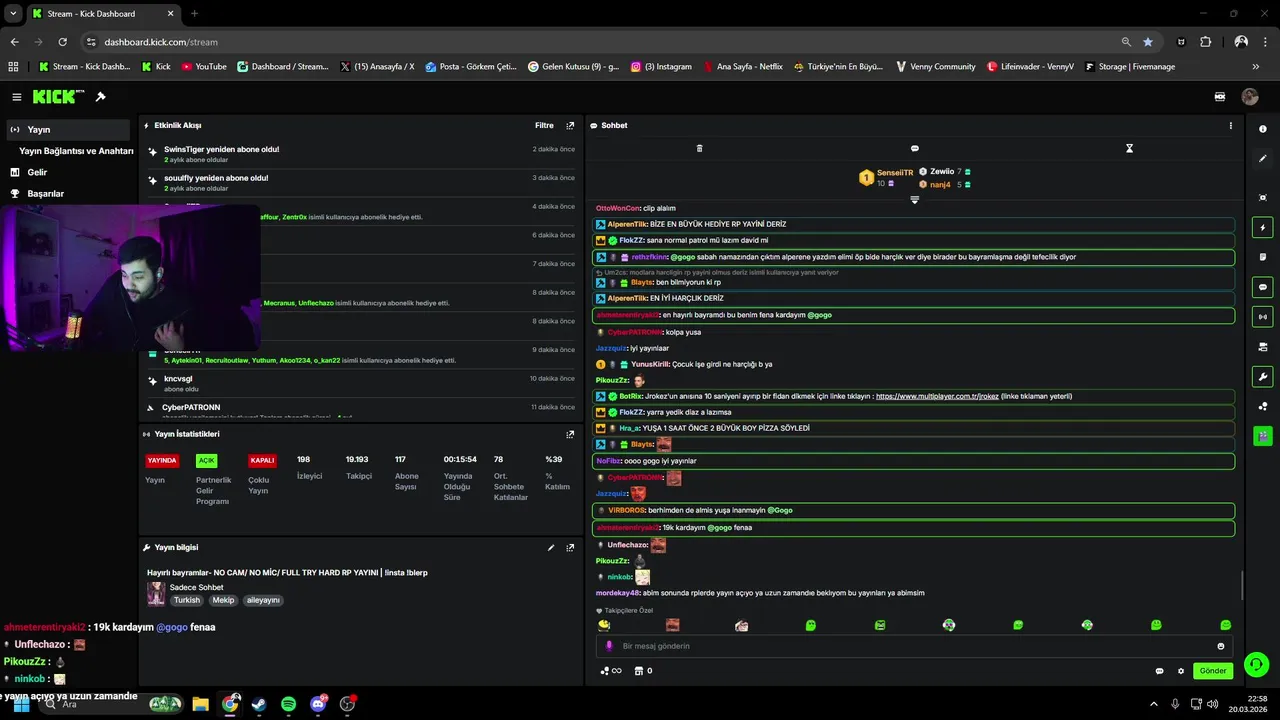The image size is (1280, 720).
Task: Open the user avatar menu top right
Action: pyautogui.click(x=1250, y=97)
